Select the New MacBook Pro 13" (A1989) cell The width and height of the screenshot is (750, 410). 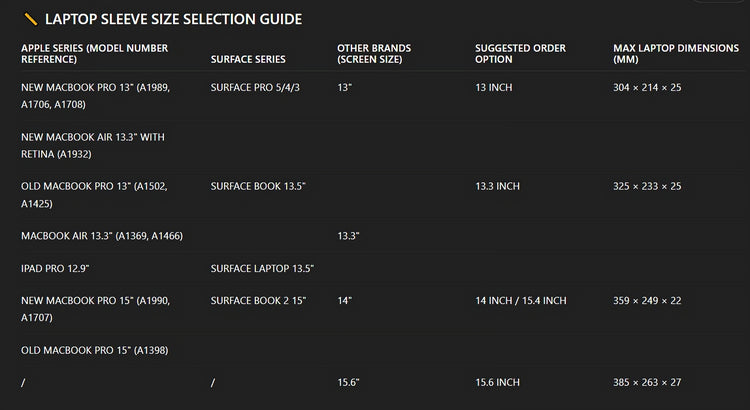coord(95,96)
